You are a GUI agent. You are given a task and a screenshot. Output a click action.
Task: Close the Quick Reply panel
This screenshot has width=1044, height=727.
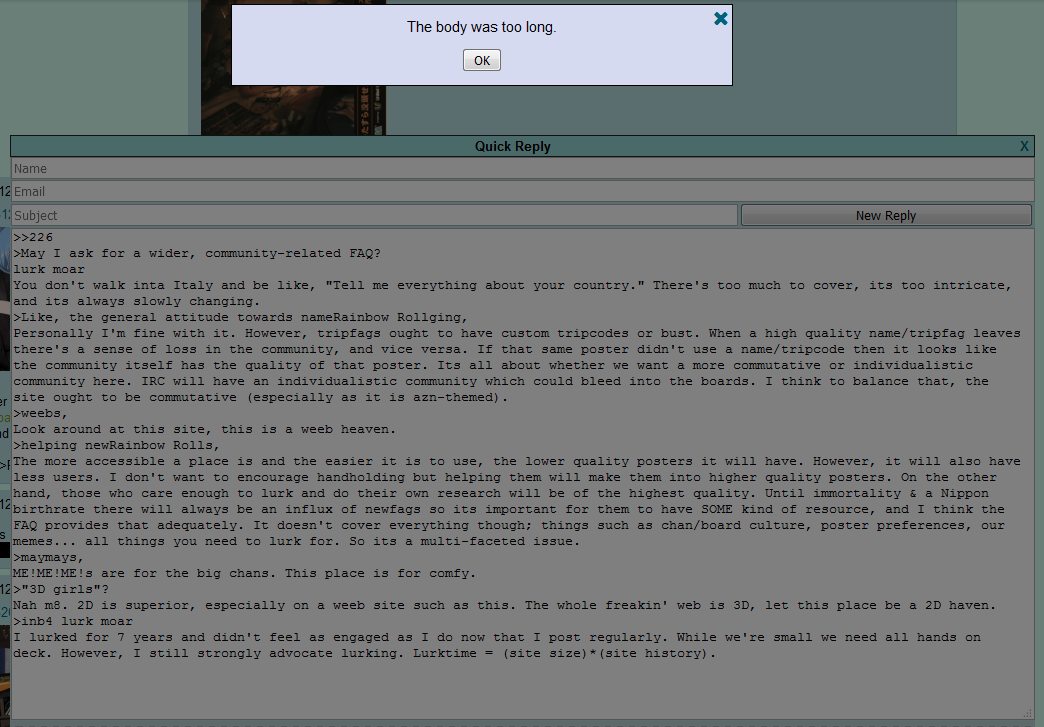pyautogui.click(x=1024, y=146)
